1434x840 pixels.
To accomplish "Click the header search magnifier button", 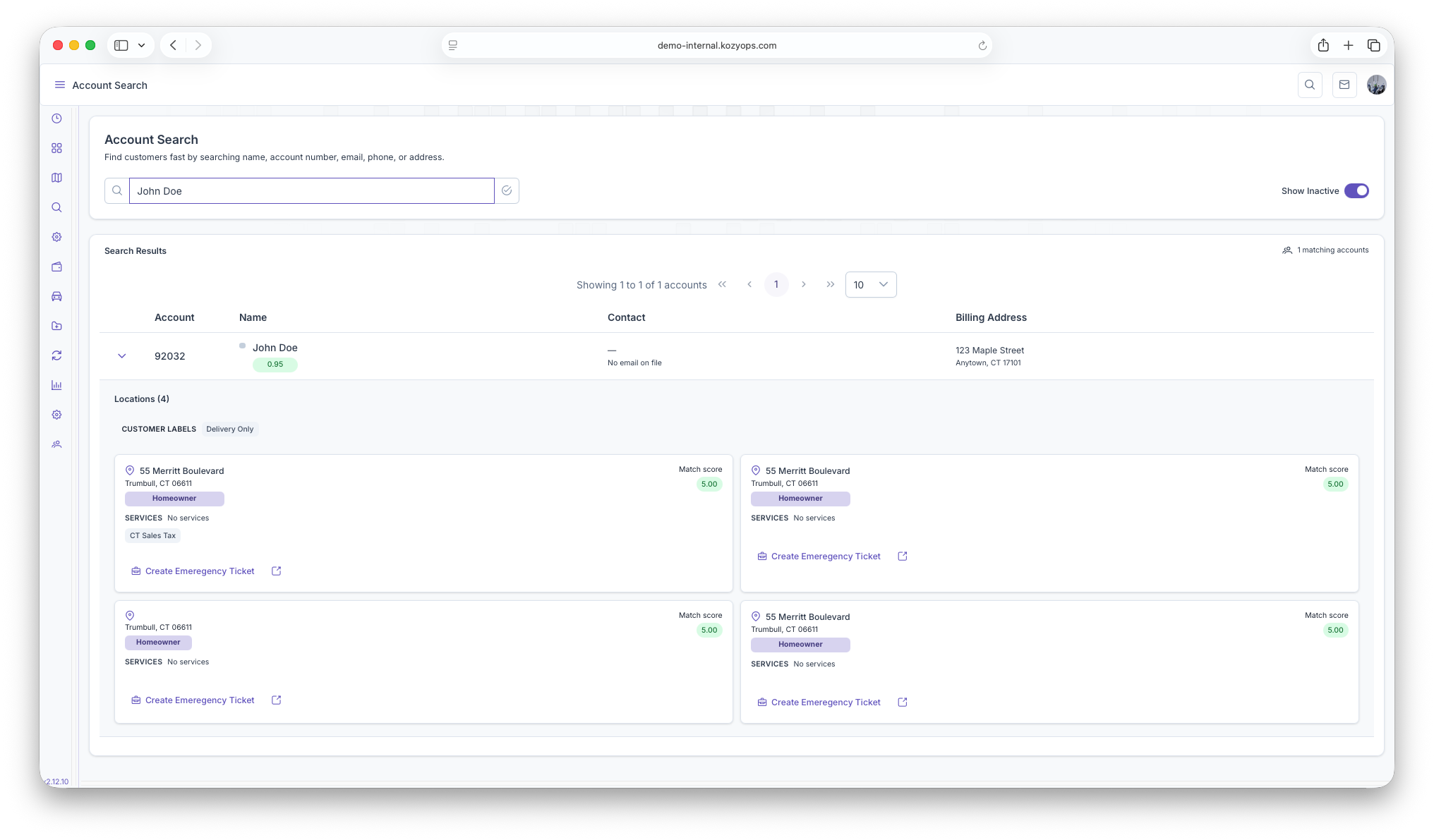I will click(1310, 85).
